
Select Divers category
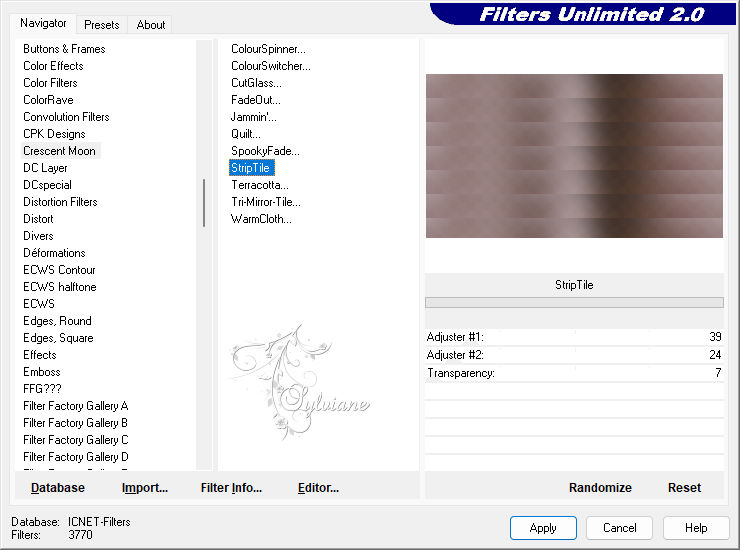click(38, 236)
